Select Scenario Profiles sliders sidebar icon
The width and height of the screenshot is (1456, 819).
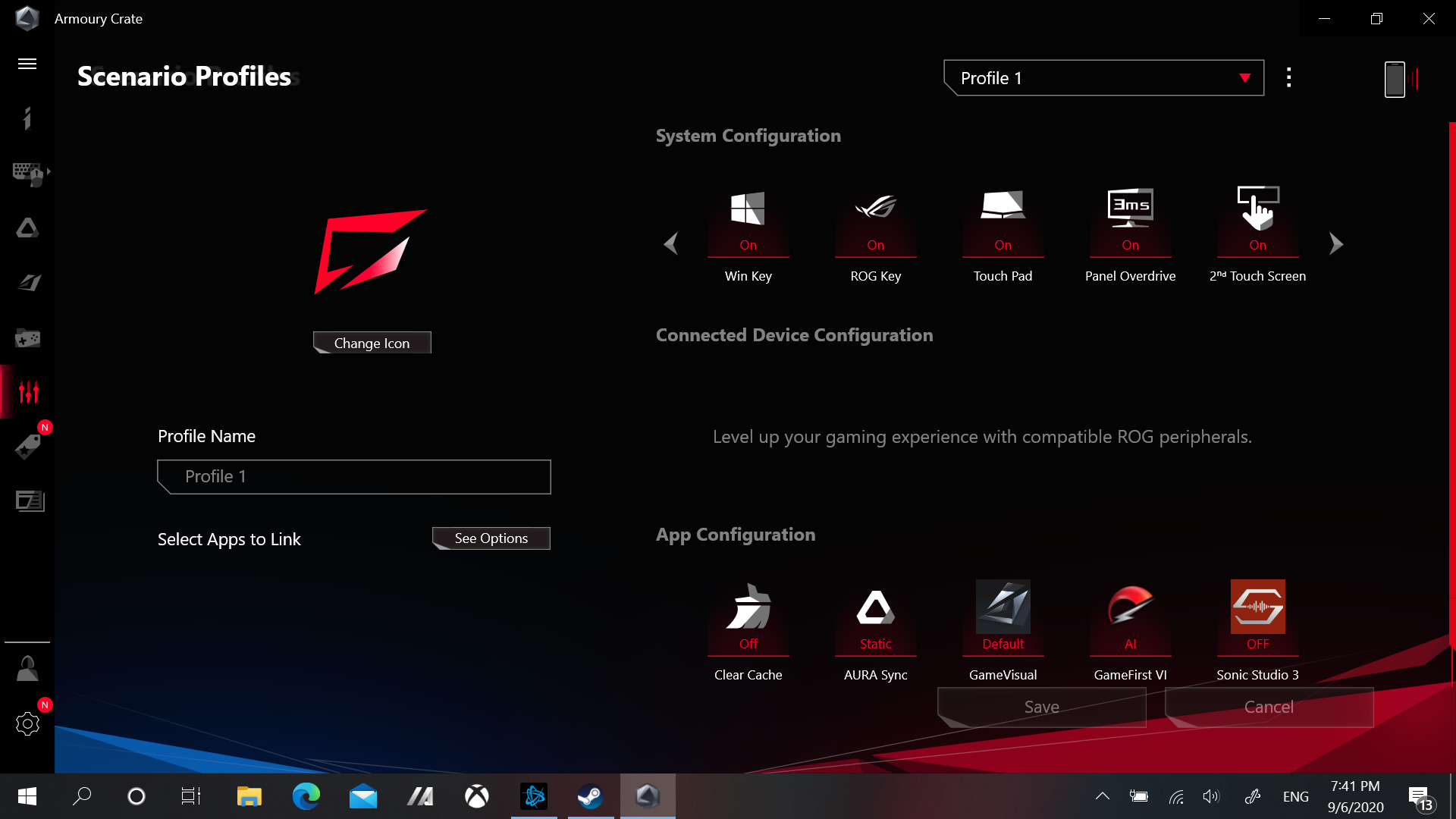(29, 392)
